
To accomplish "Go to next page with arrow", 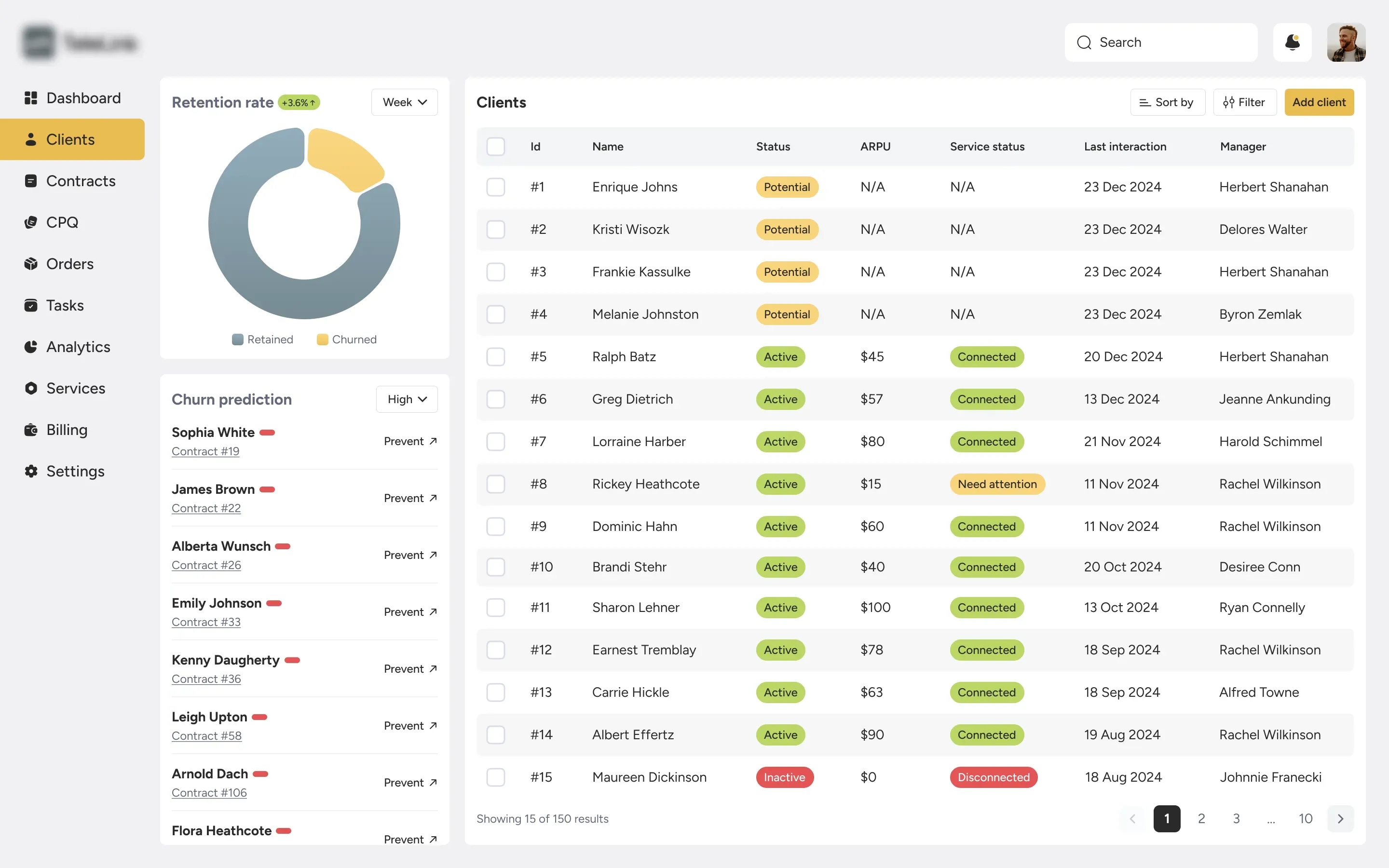I will [x=1340, y=819].
